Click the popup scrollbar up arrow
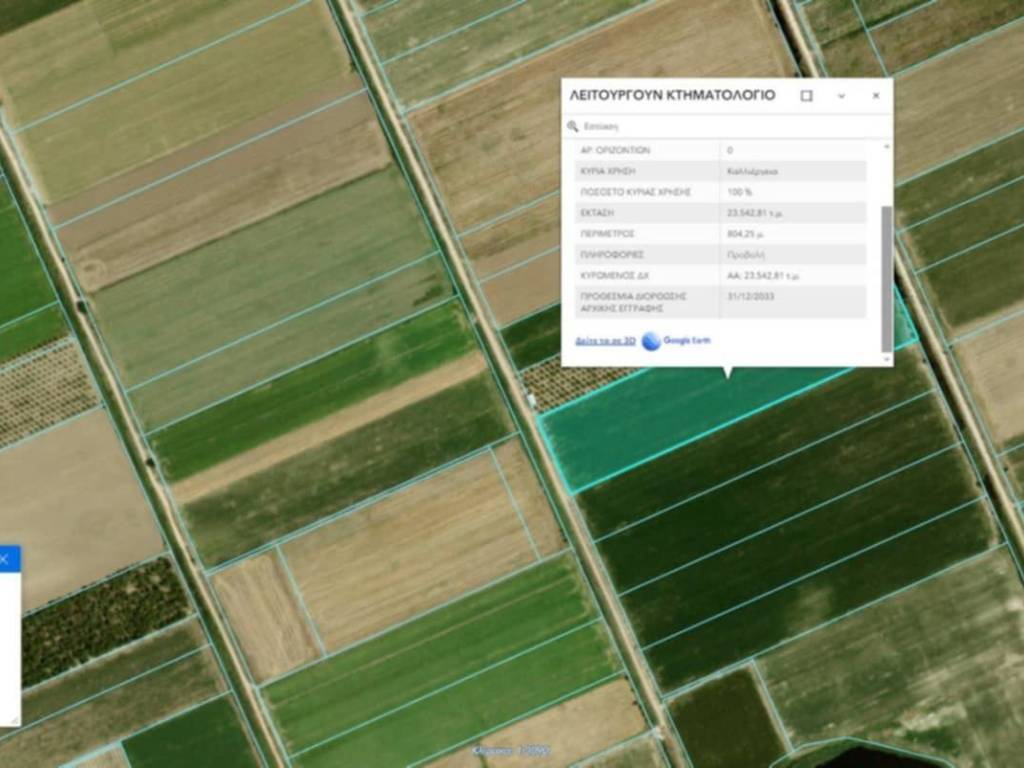 point(886,148)
